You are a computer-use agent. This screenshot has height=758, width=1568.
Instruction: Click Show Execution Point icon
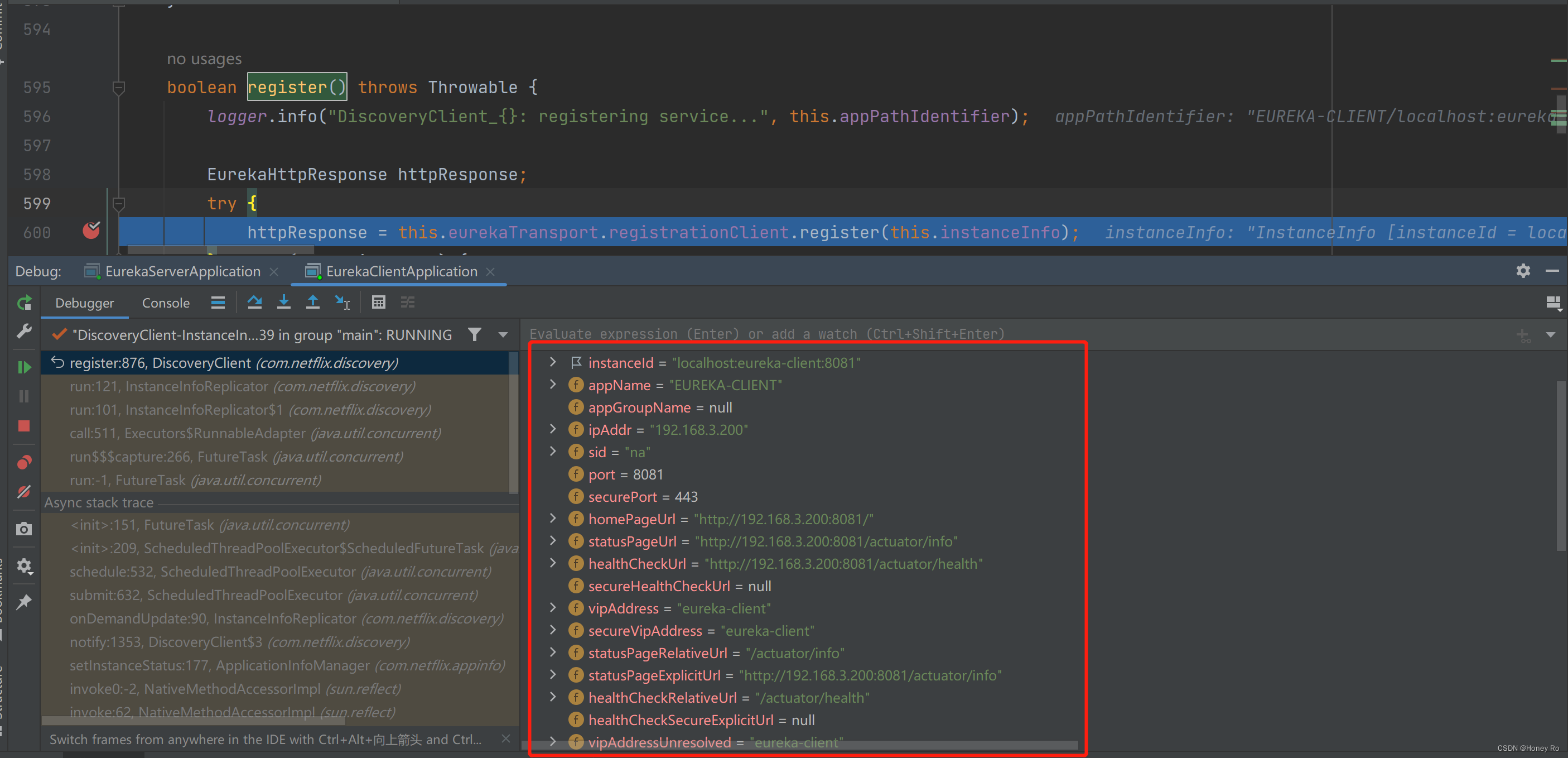(x=218, y=303)
